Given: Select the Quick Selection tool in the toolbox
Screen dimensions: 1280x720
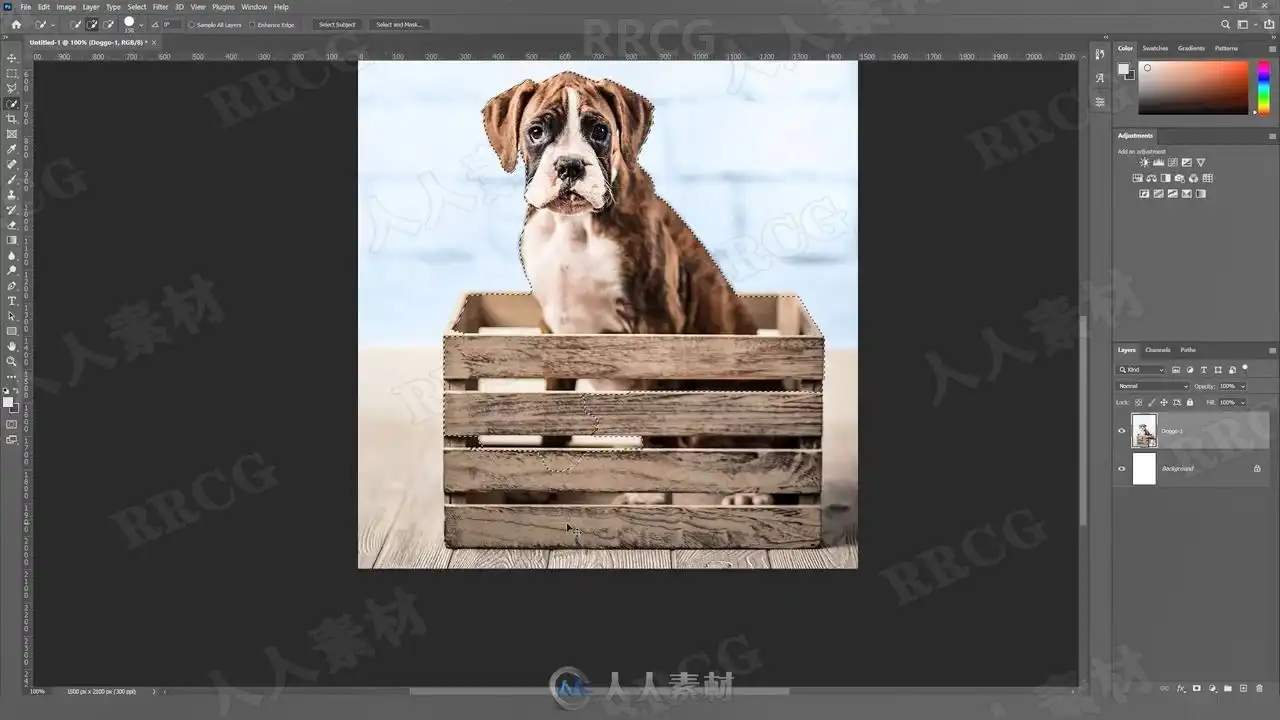Looking at the screenshot, I should pos(12,104).
